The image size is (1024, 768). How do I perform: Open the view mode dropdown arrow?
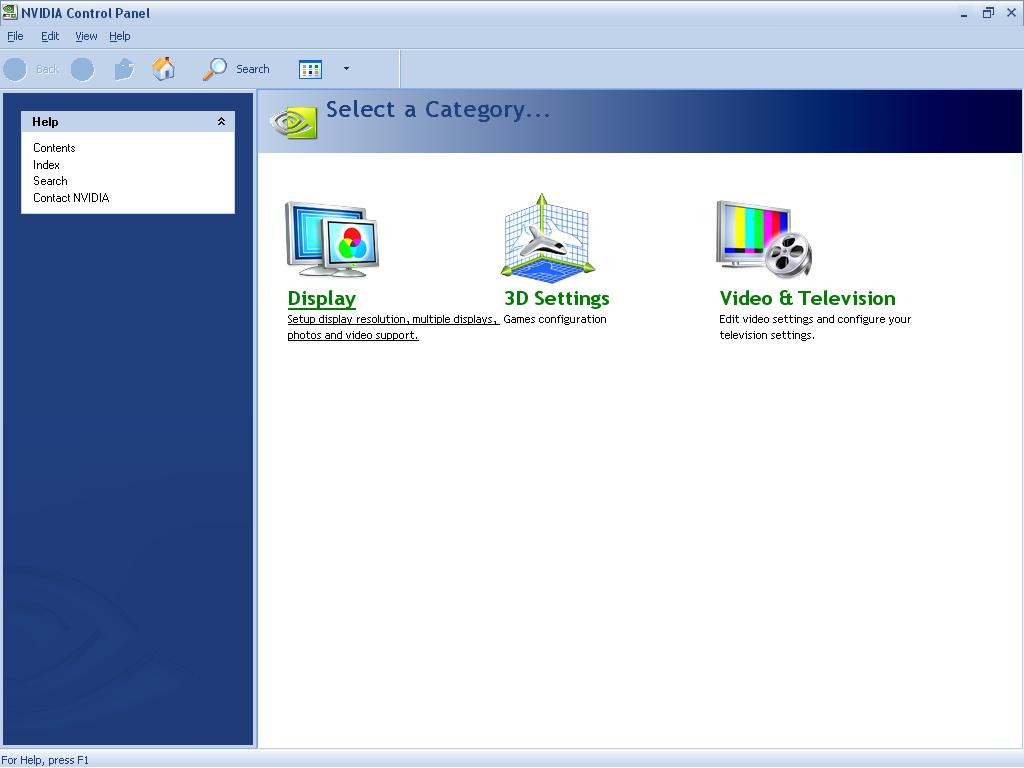click(x=346, y=69)
